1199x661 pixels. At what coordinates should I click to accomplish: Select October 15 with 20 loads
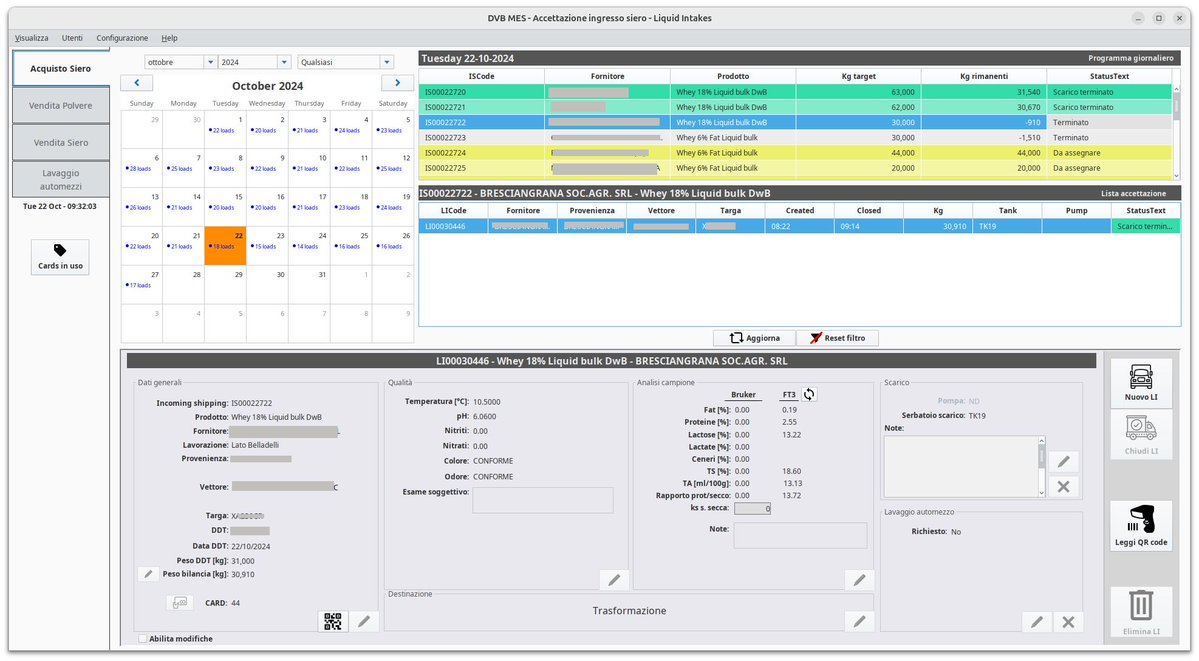point(225,207)
